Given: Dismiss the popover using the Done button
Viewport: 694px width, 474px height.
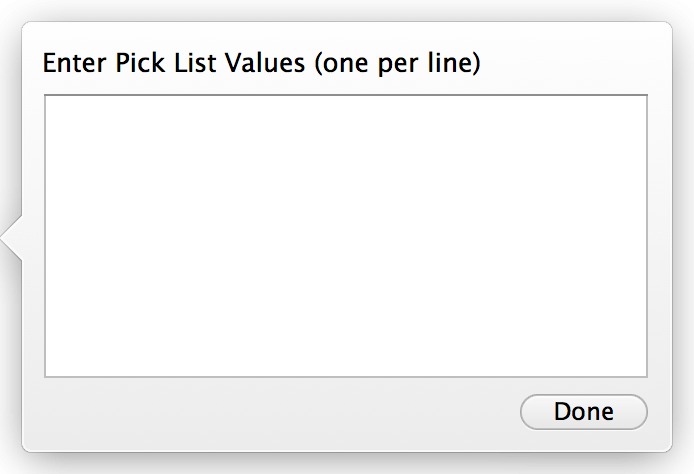Looking at the screenshot, I should [x=584, y=412].
